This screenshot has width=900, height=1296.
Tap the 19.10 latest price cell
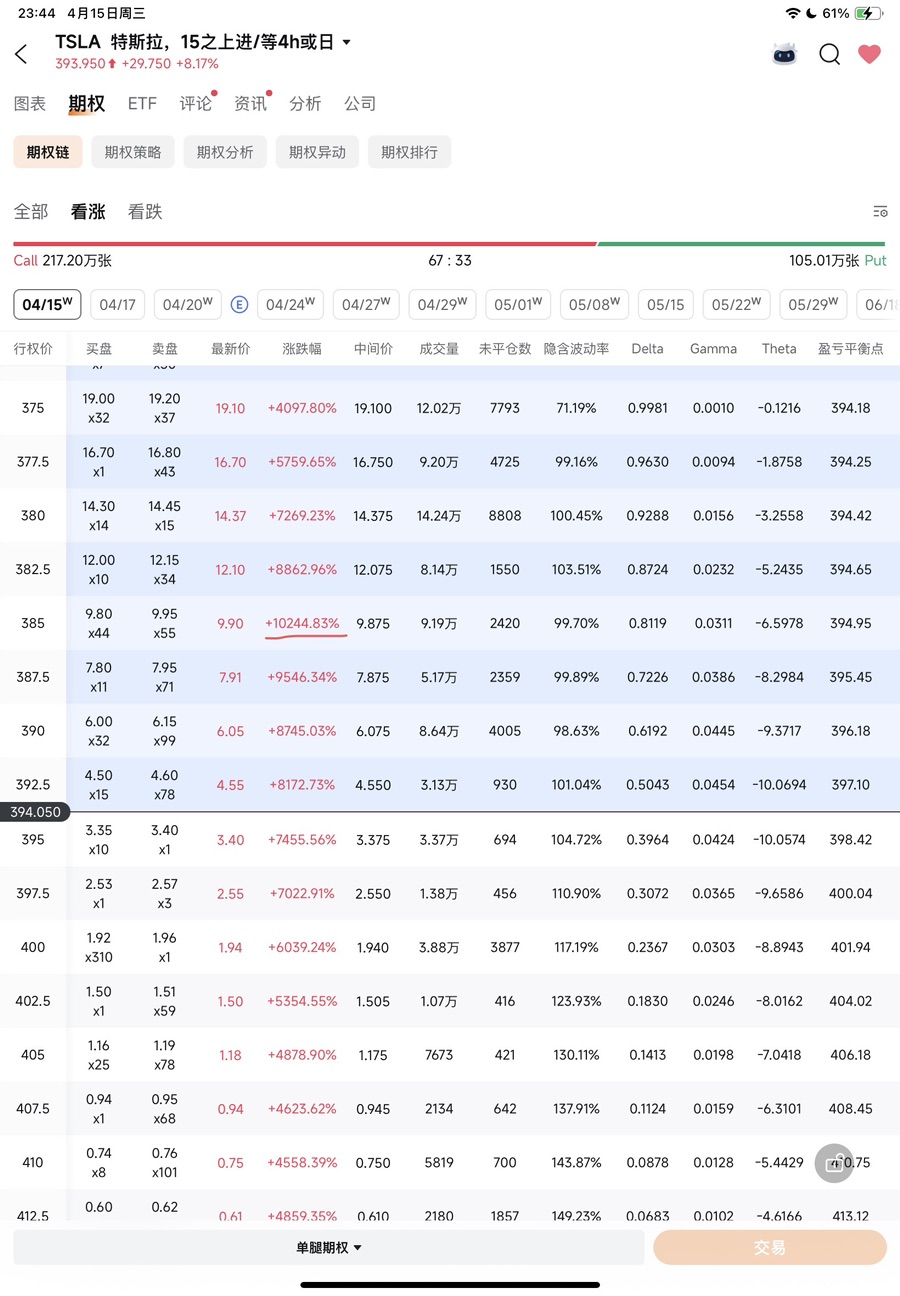(x=230, y=408)
